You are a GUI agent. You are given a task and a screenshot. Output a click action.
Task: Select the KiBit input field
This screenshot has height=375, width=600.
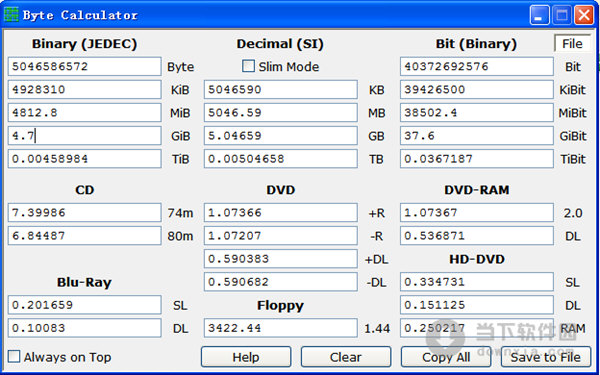click(477, 90)
